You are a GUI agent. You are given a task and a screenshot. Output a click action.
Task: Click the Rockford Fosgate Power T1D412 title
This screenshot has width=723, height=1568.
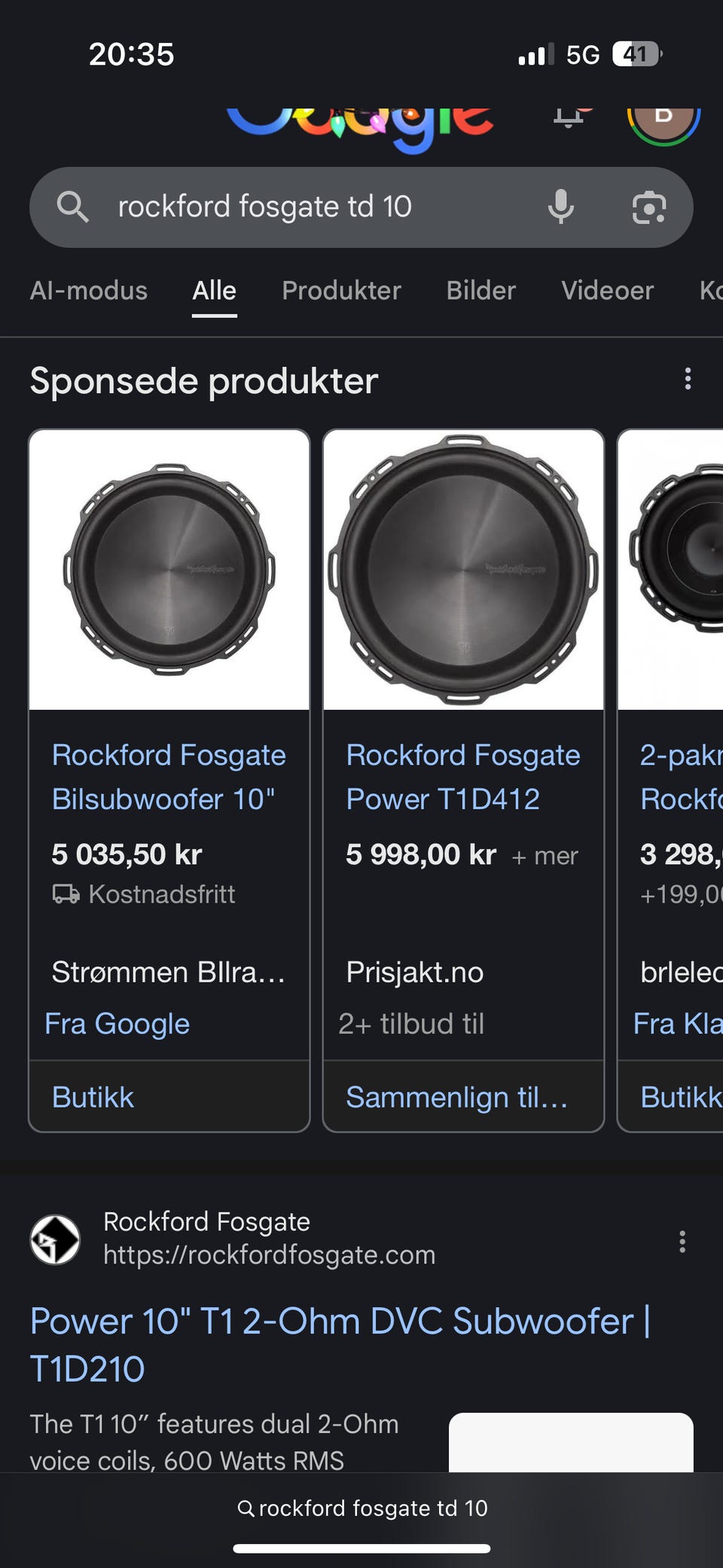pyautogui.click(x=462, y=777)
